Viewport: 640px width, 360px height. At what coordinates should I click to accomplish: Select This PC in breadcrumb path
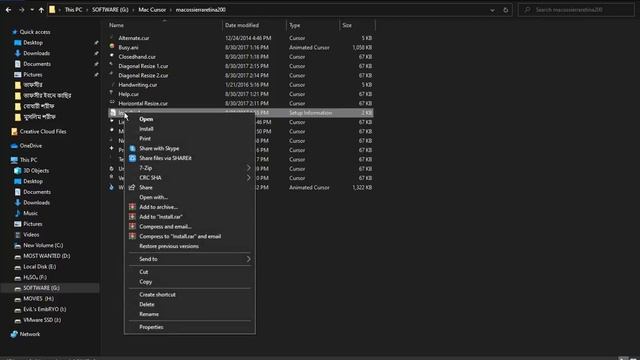pos(73,10)
